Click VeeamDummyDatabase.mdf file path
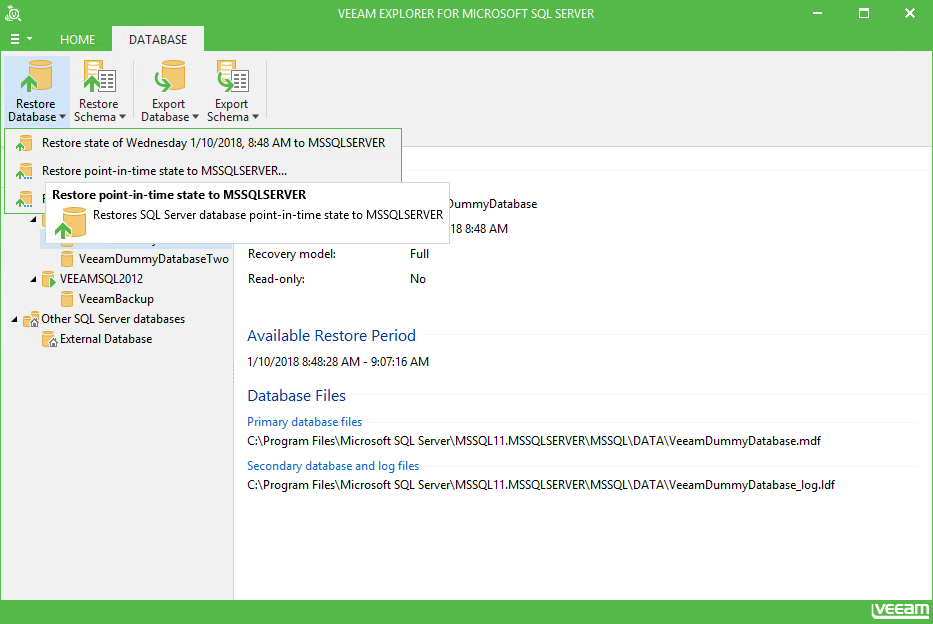 tap(534, 441)
